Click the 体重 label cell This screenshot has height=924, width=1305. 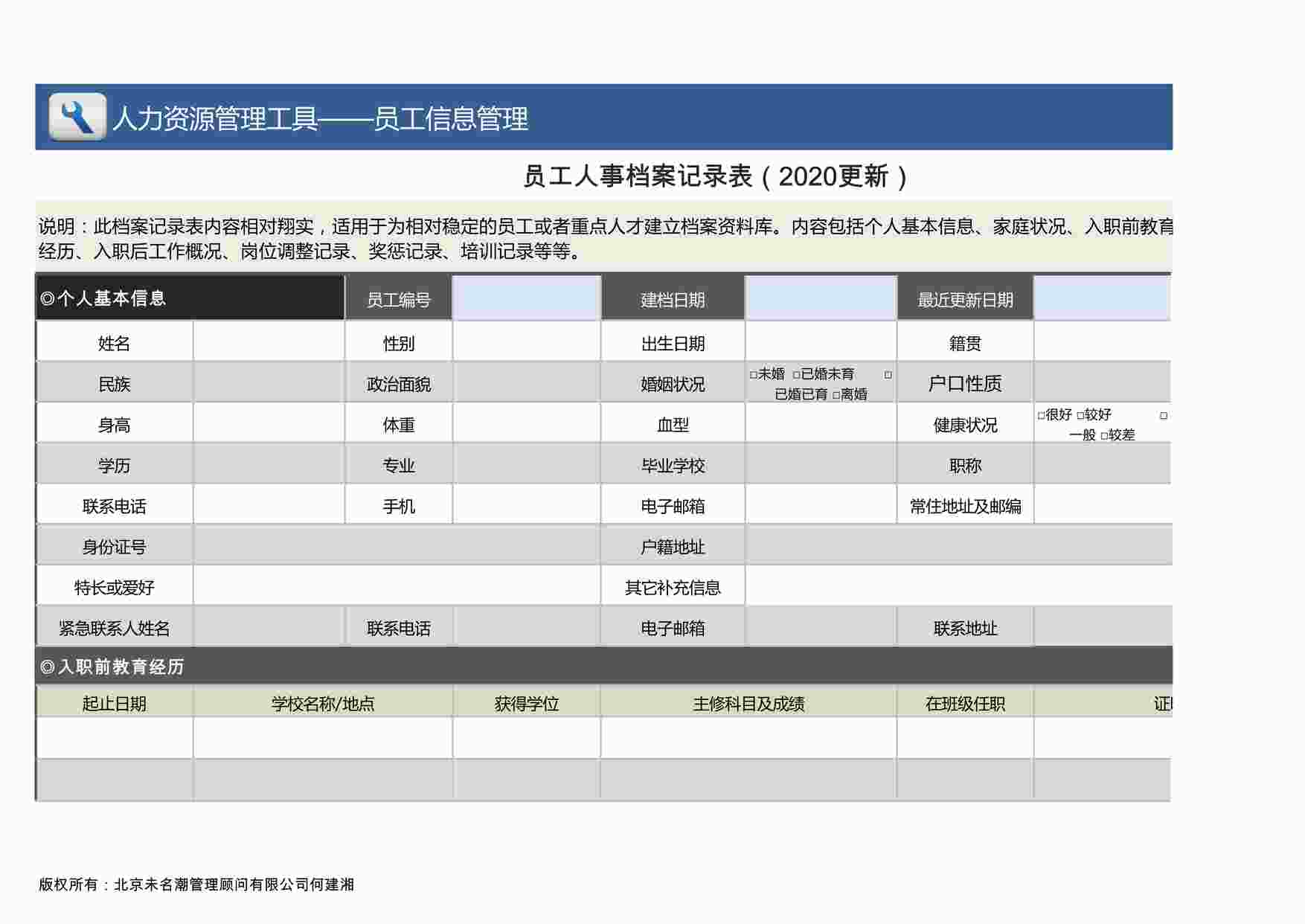pyautogui.click(x=398, y=424)
